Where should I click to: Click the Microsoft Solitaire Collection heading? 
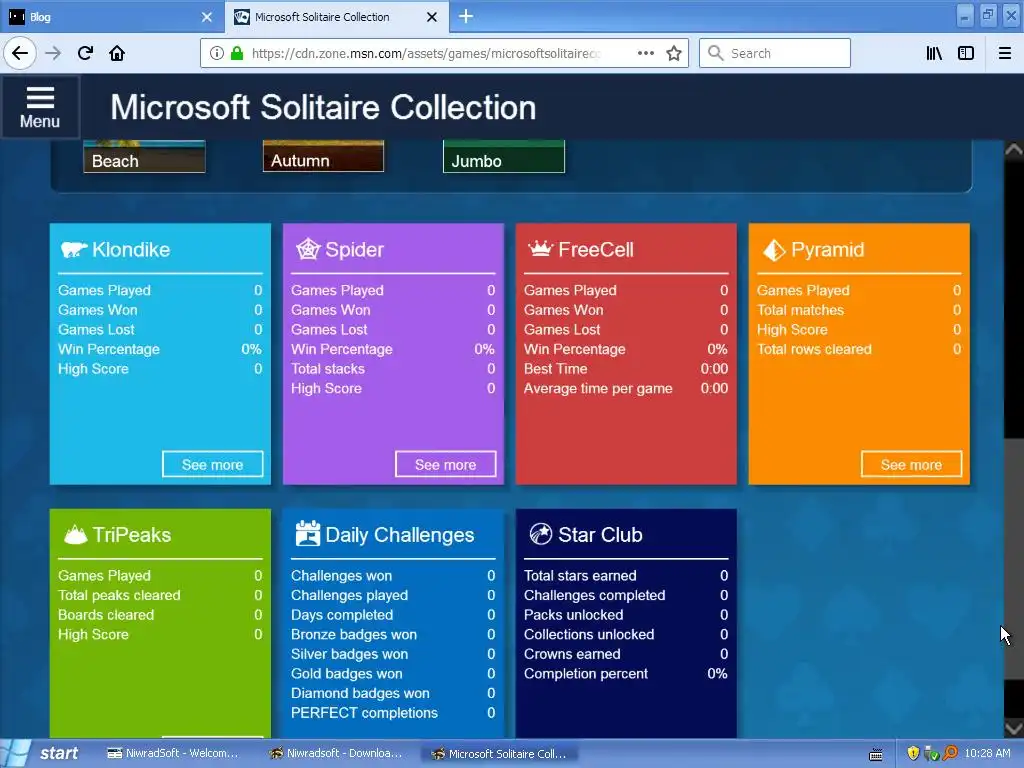click(x=323, y=107)
